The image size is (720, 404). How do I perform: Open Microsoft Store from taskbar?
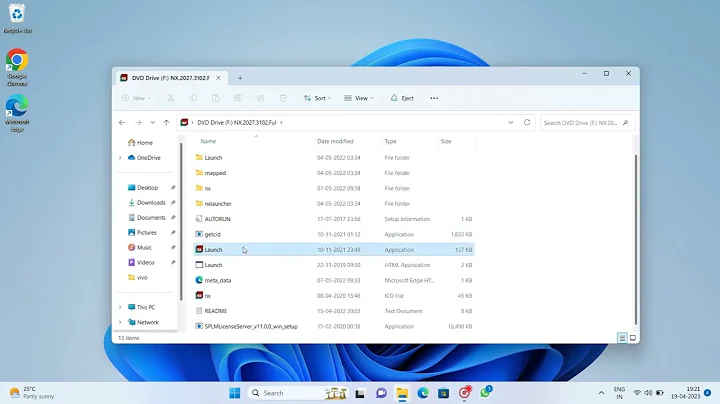(444, 393)
